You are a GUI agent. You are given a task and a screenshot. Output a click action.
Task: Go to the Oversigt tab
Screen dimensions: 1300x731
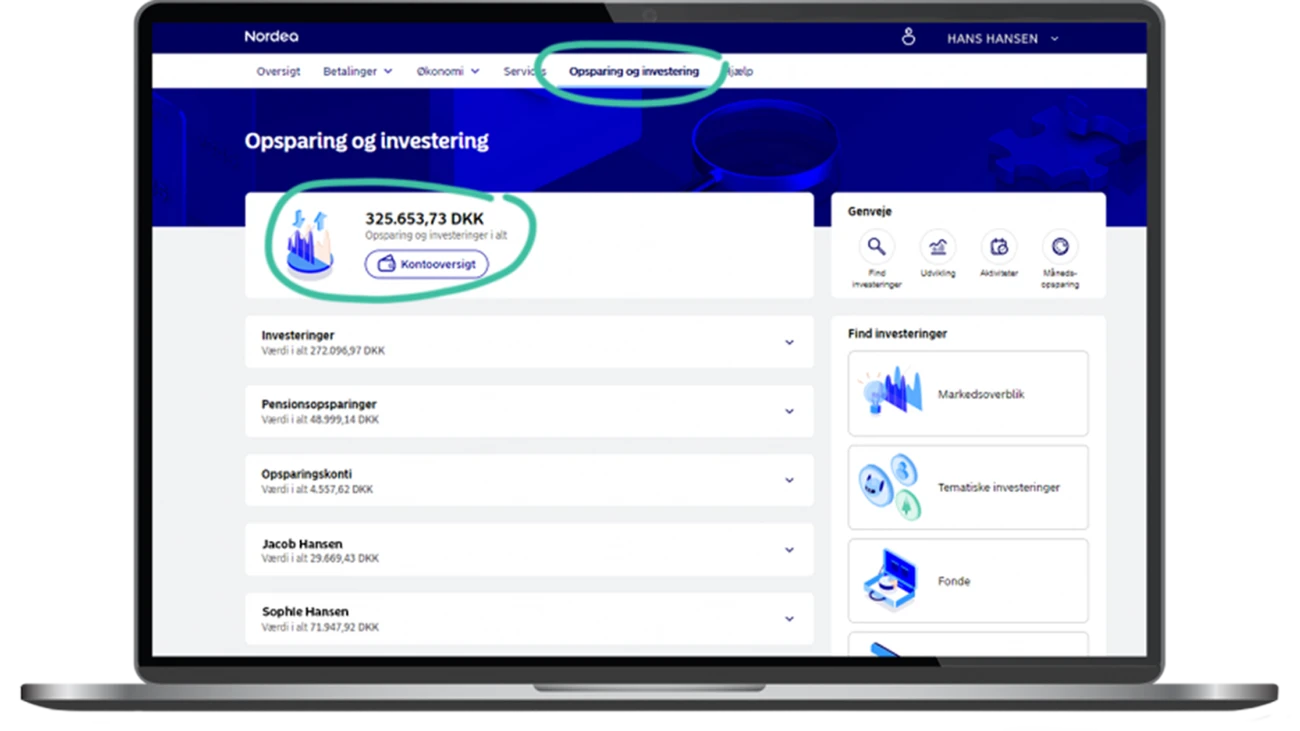[x=278, y=72]
